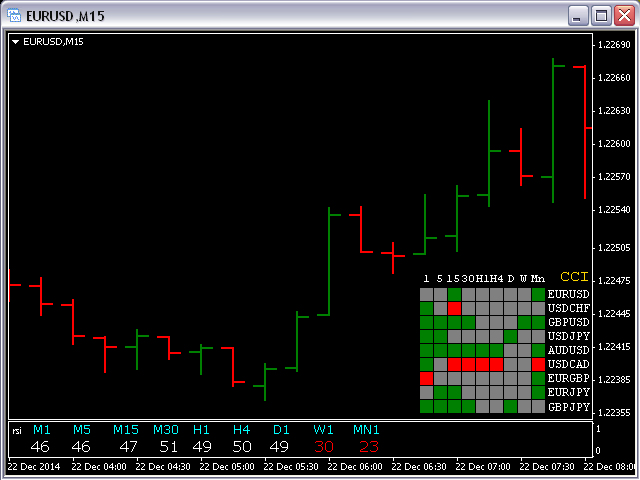Click the green GBPUSD weekly CCI cell
The image size is (640, 480).
(524, 322)
